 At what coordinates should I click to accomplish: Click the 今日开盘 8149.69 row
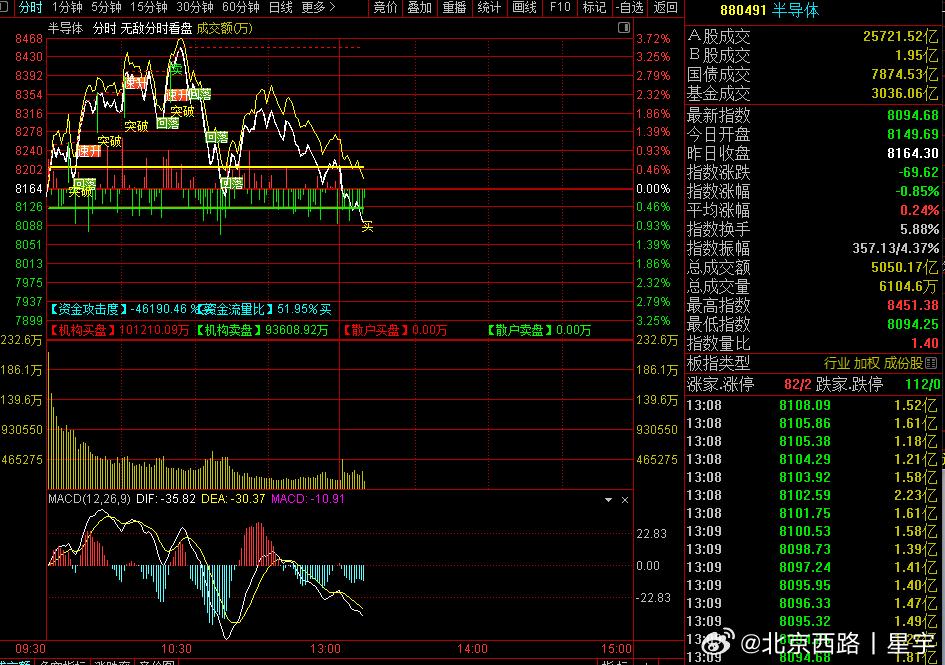click(x=813, y=134)
